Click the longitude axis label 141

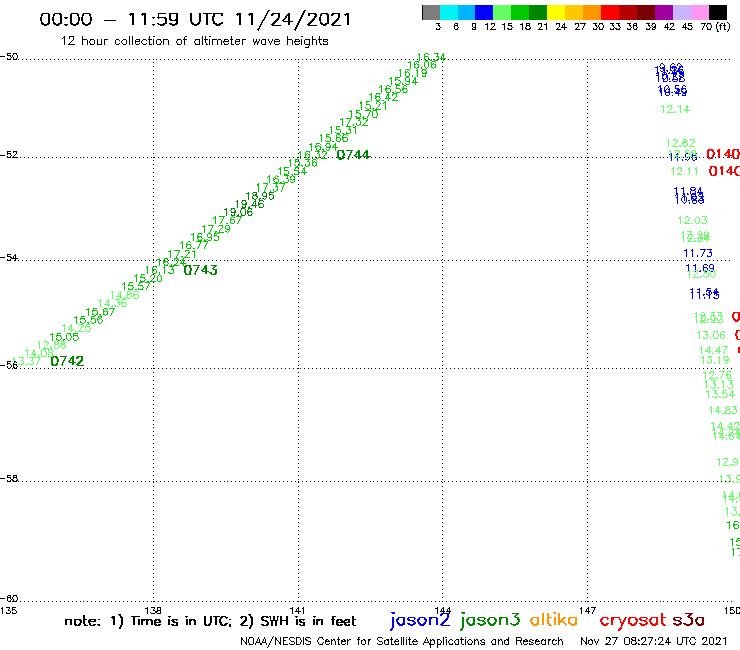click(x=297, y=610)
